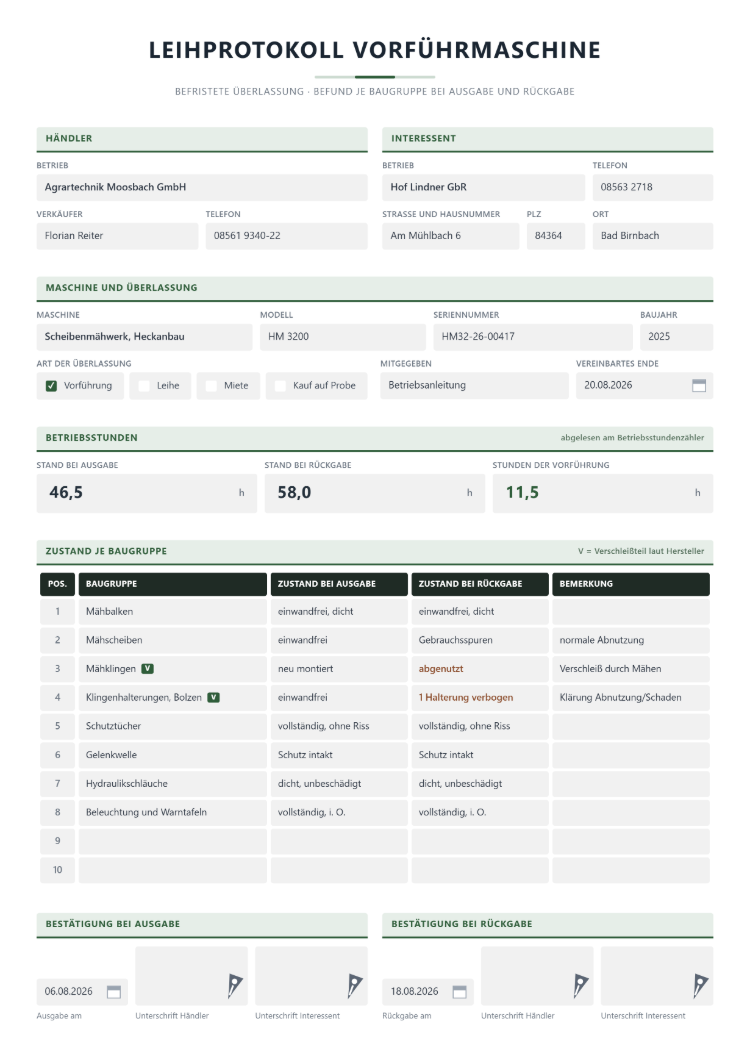
Task: Click pen icon in Unterschrift Händler at Ausgabe
Action: tap(234, 986)
